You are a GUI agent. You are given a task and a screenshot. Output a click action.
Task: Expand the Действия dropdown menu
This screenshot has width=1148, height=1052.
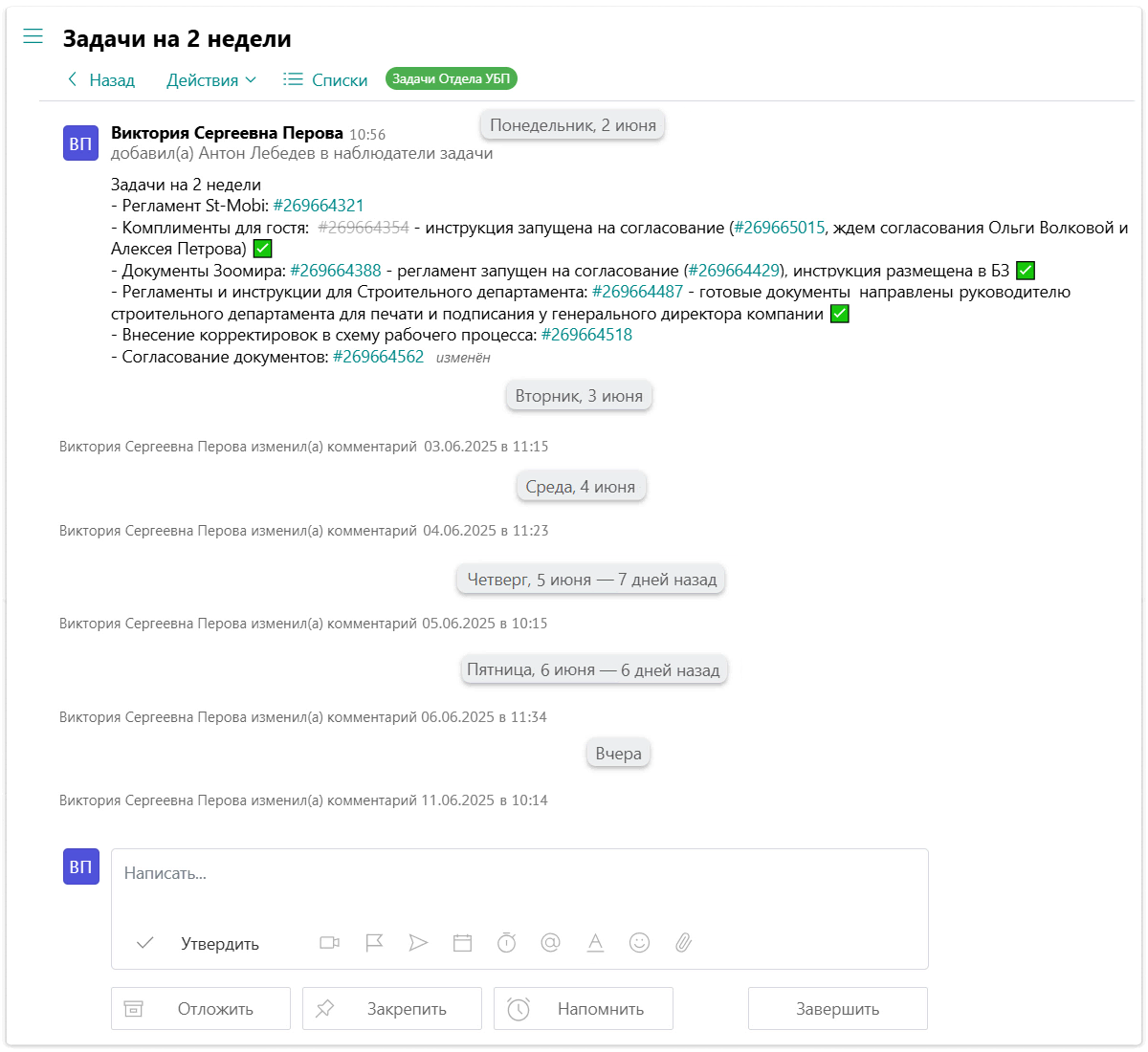click(210, 80)
